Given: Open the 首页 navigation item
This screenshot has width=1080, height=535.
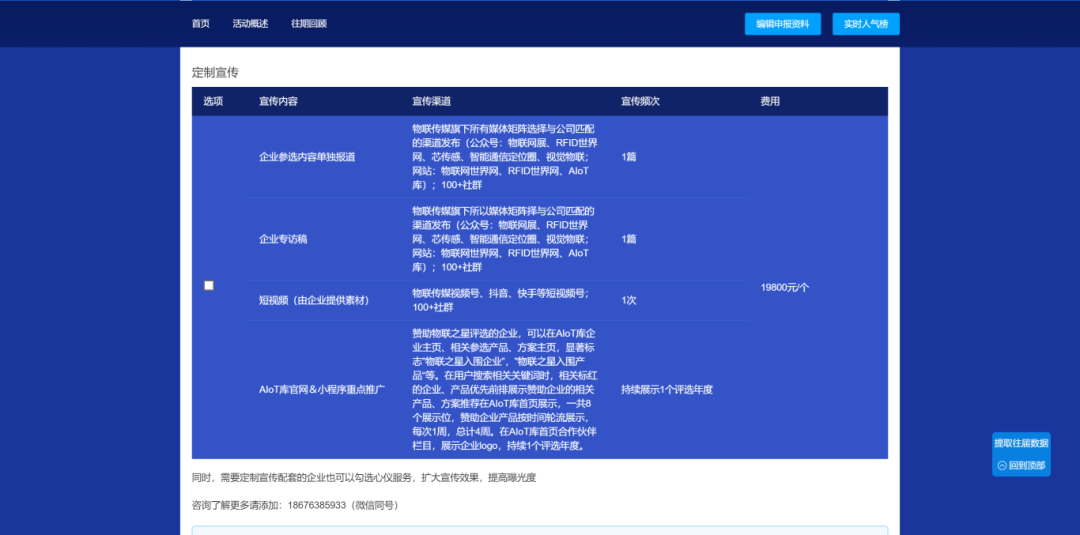Looking at the screenshot, I should [x=200, y=23].
